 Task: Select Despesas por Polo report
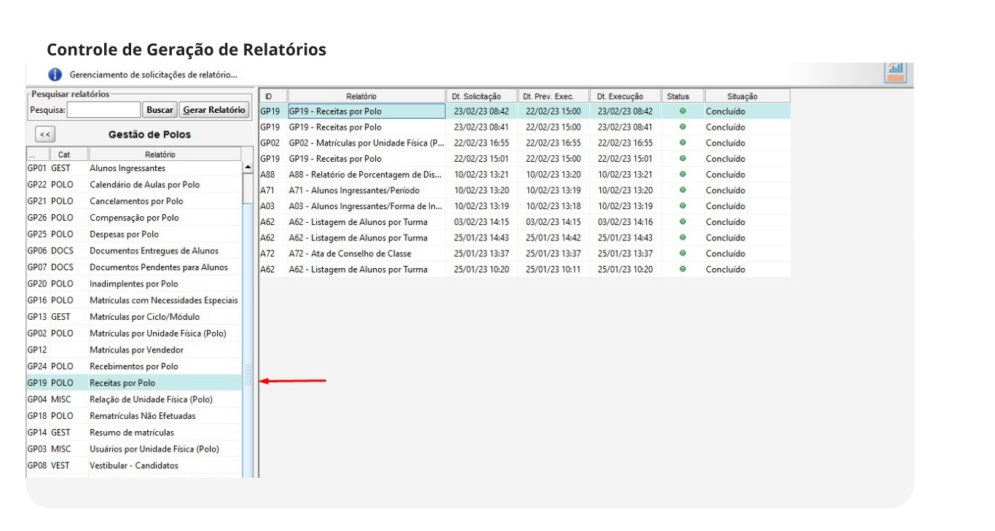(x=134, y=234)
